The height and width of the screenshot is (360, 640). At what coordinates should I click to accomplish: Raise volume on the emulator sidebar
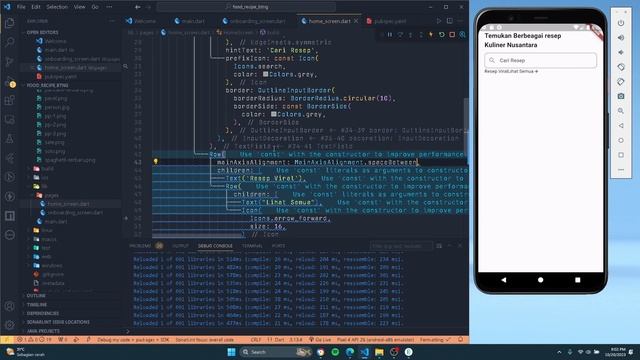[621, 38]
